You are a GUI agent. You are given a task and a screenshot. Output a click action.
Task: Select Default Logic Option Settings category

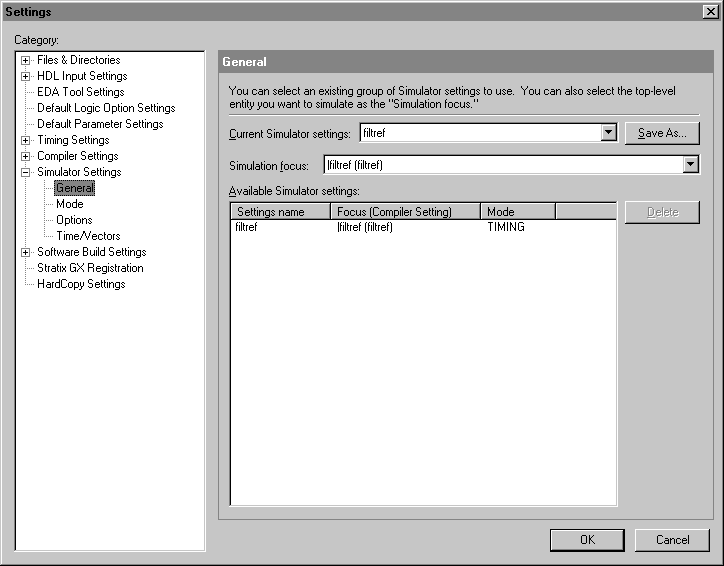[x=106, y=108]
